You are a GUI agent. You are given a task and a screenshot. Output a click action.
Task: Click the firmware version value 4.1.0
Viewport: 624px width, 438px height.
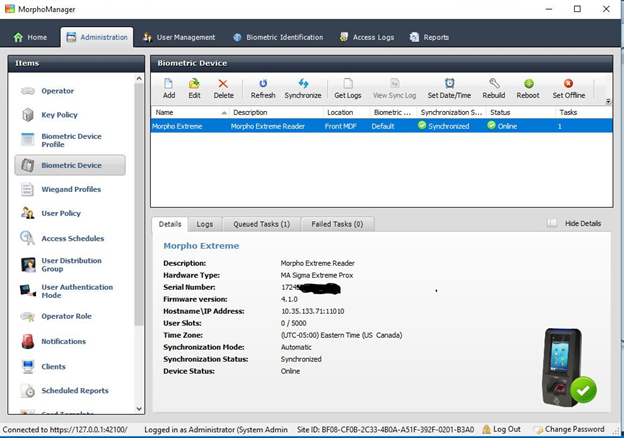(x=289, y=299)
